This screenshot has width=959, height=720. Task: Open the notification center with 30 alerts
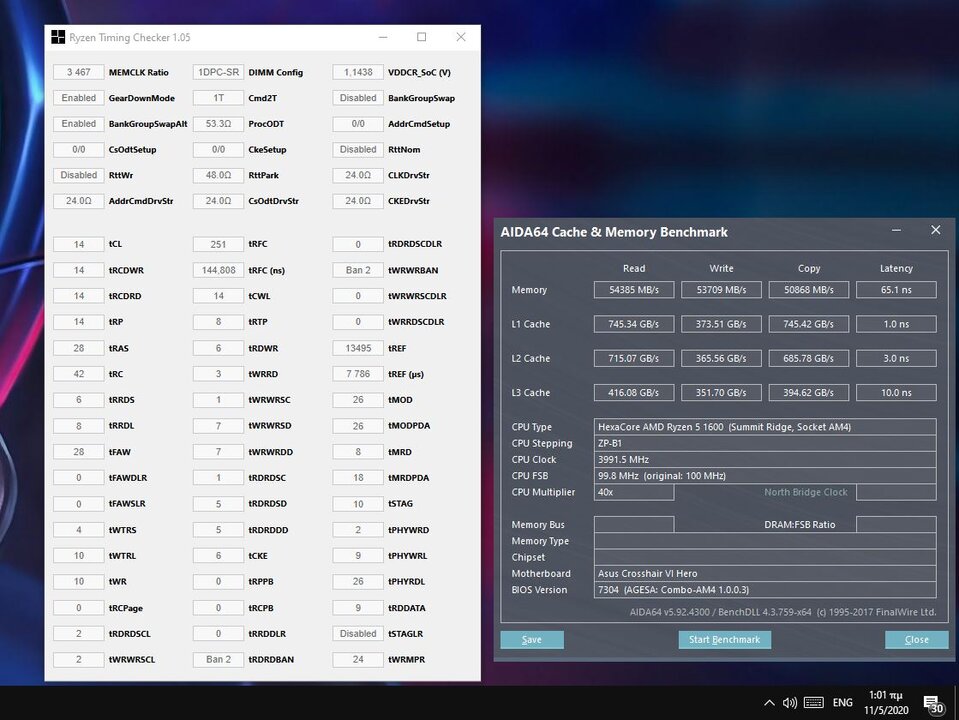click(933, 705)
